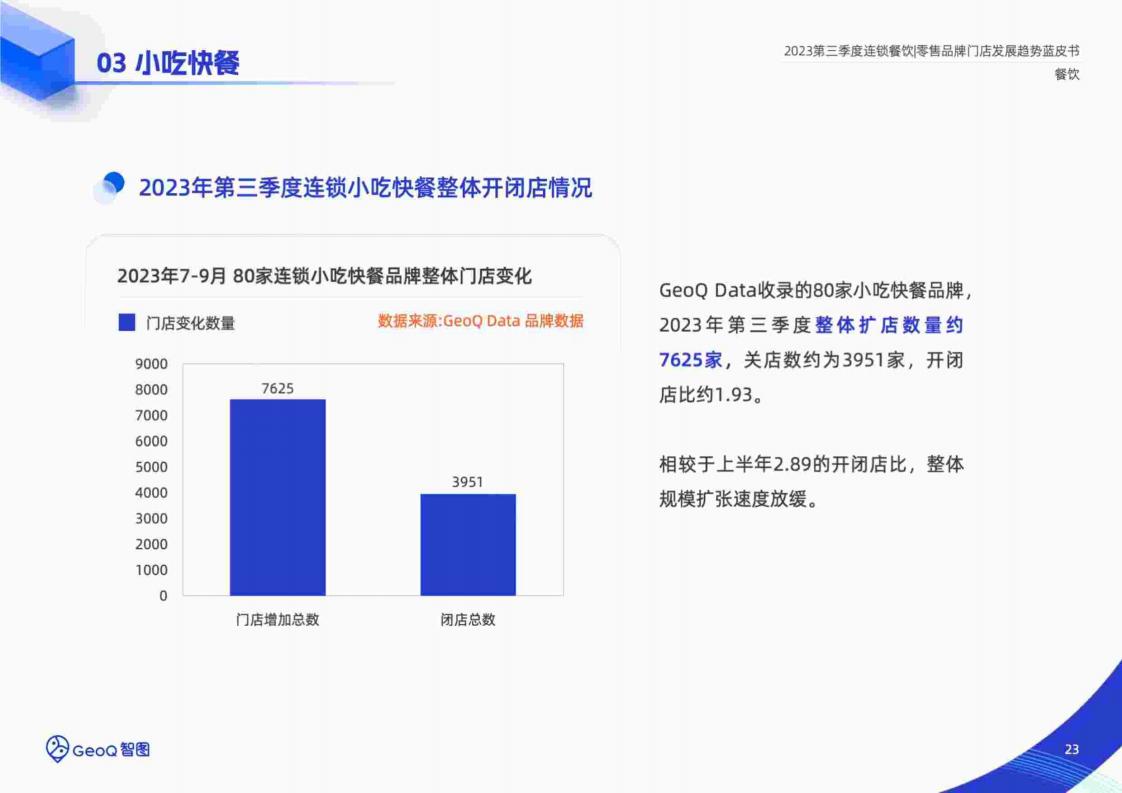Screen dimensions: 1122x793
Task: Click the y-axis value '0'
Action: tap(163, 595)
